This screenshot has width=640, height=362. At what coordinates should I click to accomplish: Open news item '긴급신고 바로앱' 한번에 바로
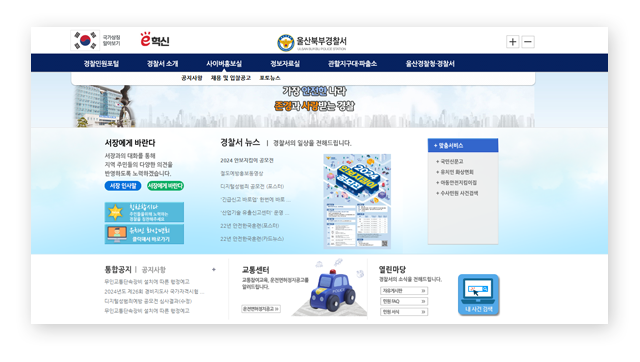pos(256,200)
